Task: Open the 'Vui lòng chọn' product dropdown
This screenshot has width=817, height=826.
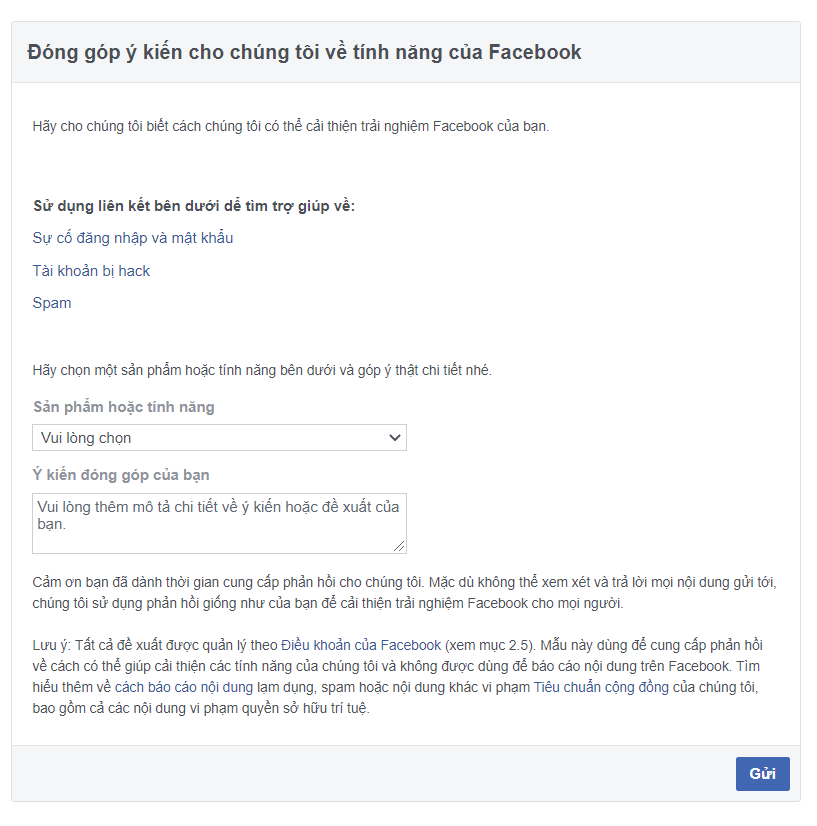Action: point(219,438)
